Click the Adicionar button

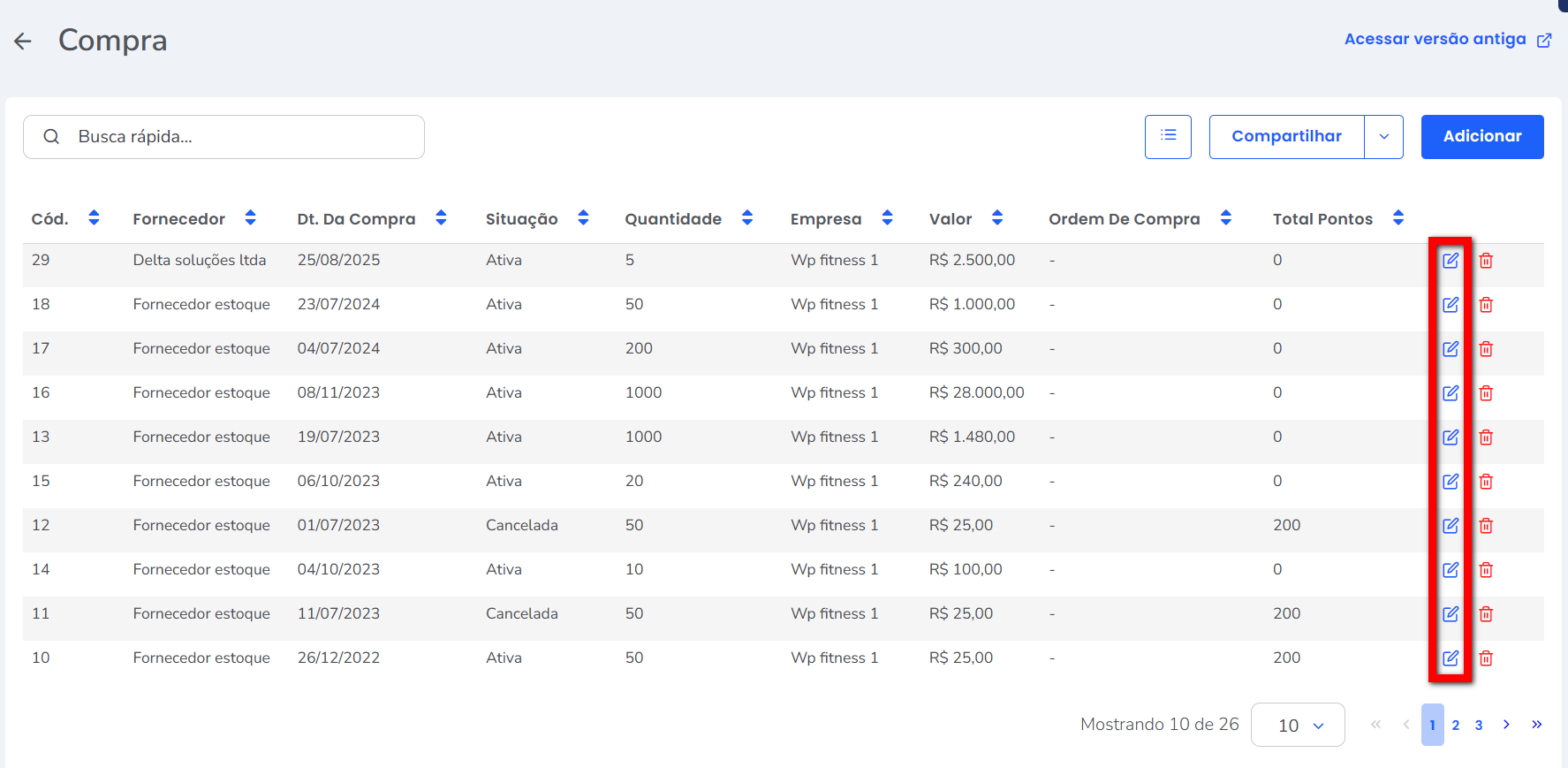tap(1482, 137)
